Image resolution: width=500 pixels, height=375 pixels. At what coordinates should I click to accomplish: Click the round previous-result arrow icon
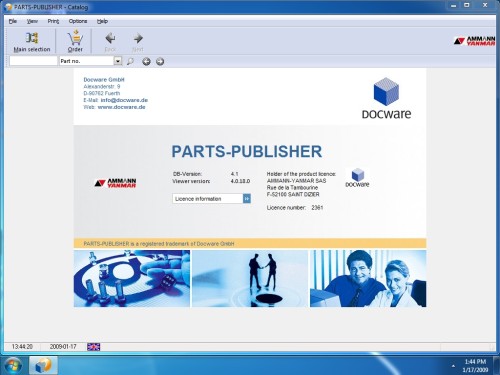[146, 61]
